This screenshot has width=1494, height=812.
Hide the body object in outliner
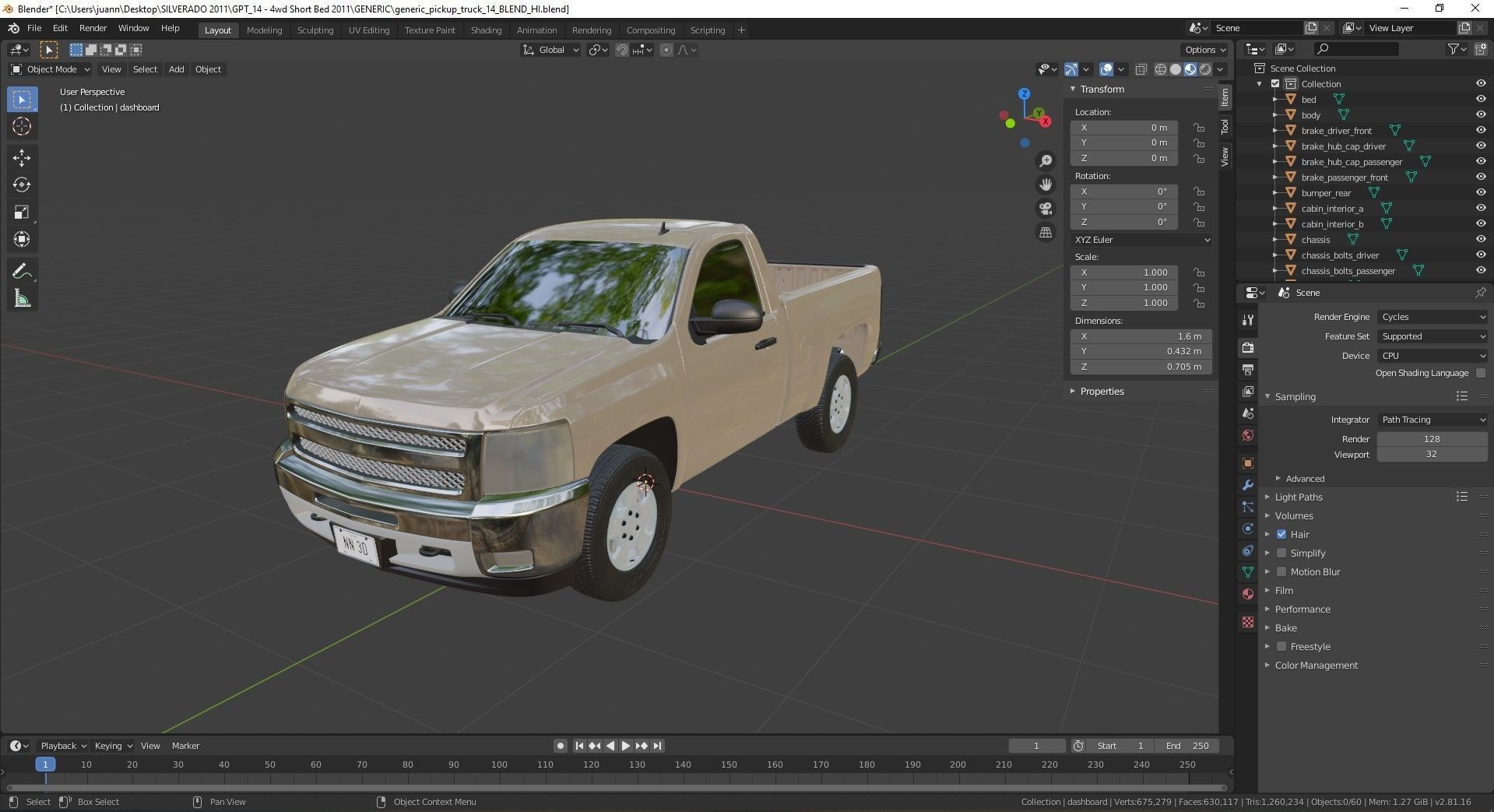coord(1481,115)
